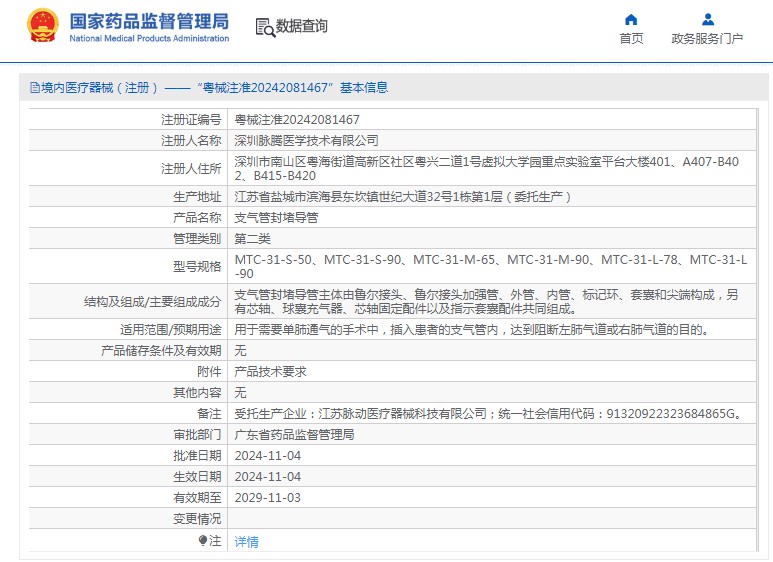
Task: Open the 首页 home link
Action: pyautogui.click(x=631, y=38)
